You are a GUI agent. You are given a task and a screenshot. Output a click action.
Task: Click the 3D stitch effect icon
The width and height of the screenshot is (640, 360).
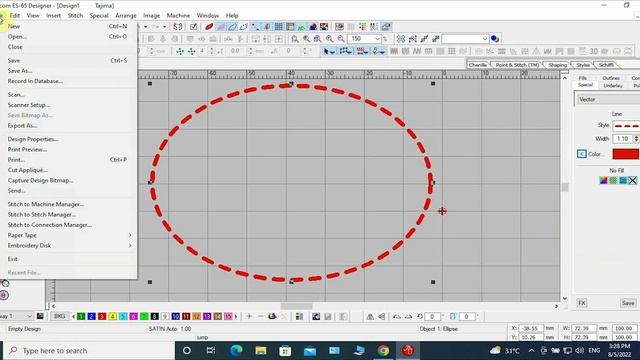(594, 51)
